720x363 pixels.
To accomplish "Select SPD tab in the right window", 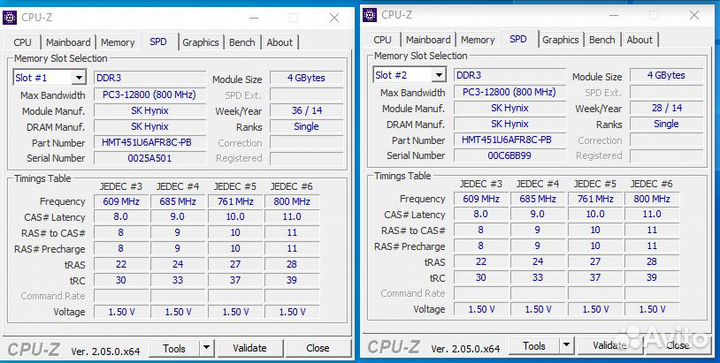I will click(518, 39).
